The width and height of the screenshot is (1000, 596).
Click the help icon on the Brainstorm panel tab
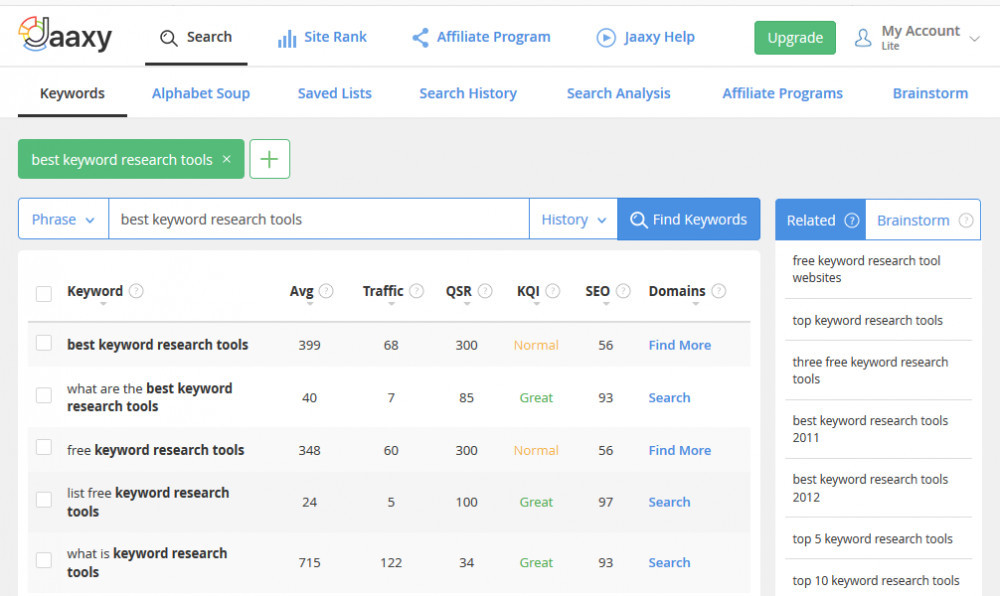click(966, 221)
